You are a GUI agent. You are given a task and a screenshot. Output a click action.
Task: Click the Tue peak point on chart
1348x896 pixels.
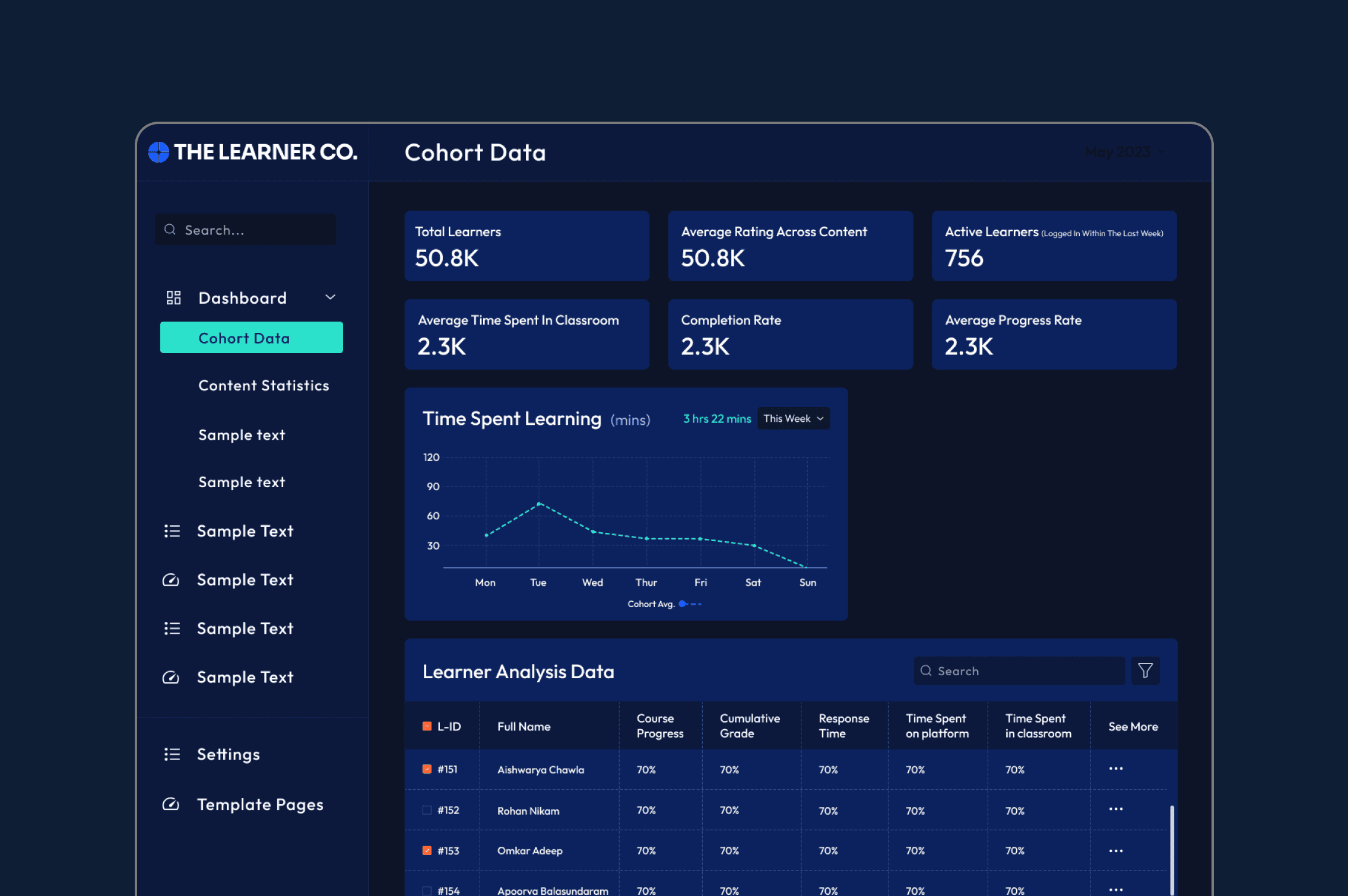coord(539,504)
